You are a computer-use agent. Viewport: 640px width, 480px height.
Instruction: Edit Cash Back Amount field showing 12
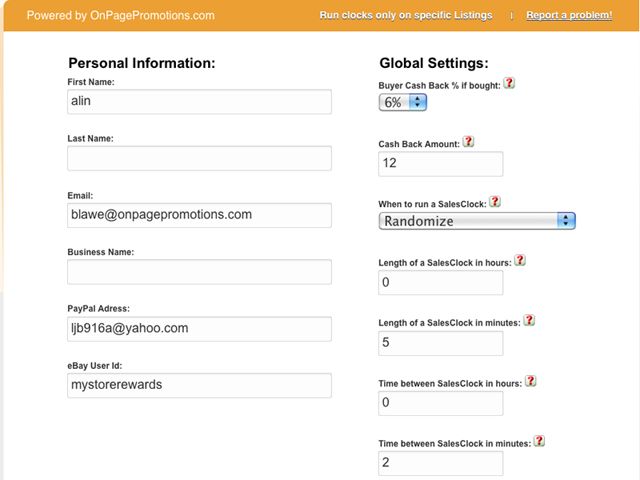pos(441,164)
